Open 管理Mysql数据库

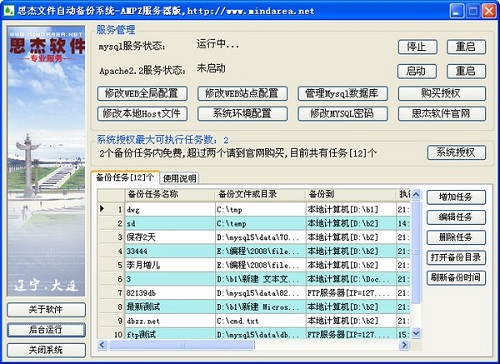point(343,93)
